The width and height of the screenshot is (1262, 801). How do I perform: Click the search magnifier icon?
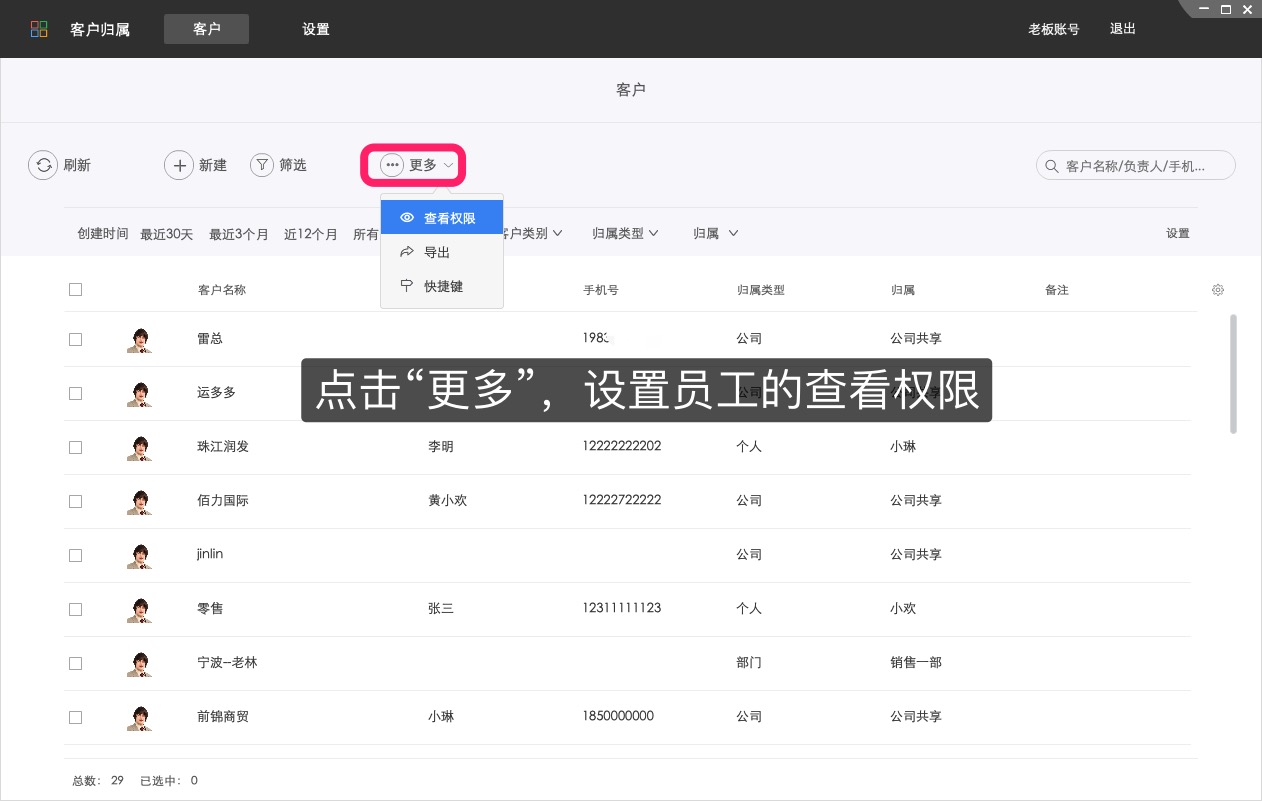(x=1050, y=165)
